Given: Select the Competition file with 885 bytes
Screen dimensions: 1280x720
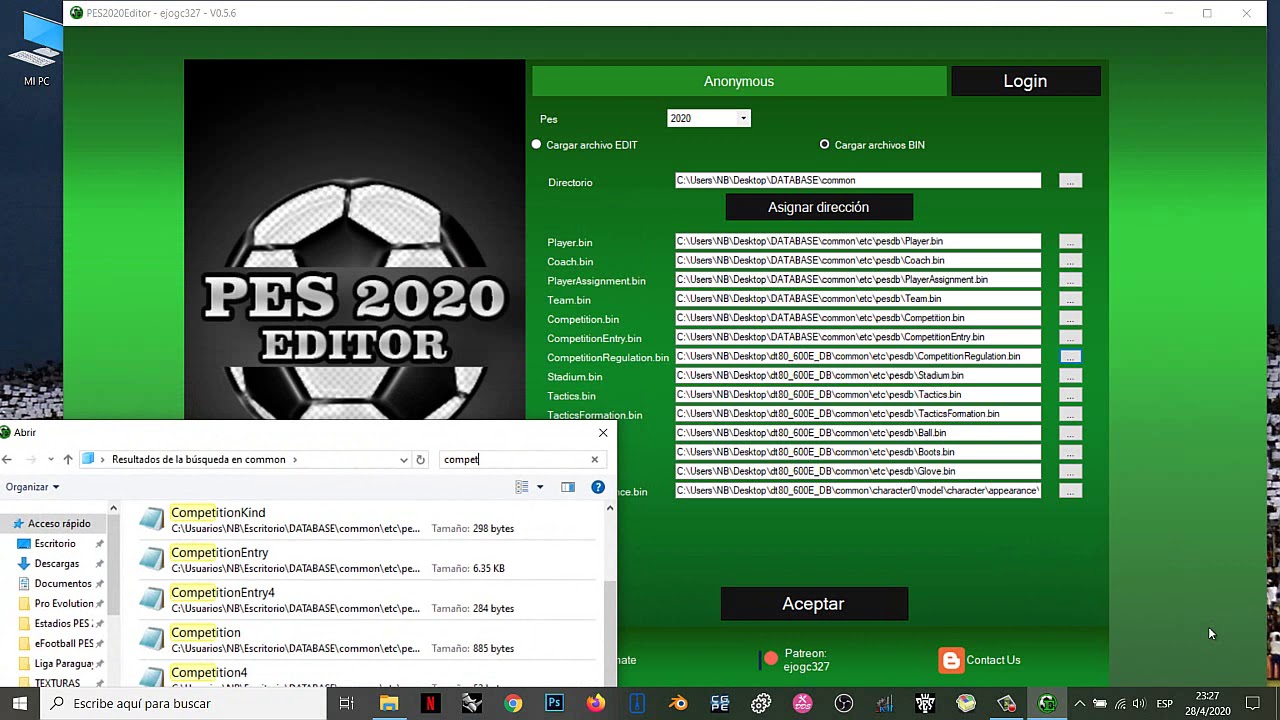Looking at the screenshot, I should click(366, 640).
